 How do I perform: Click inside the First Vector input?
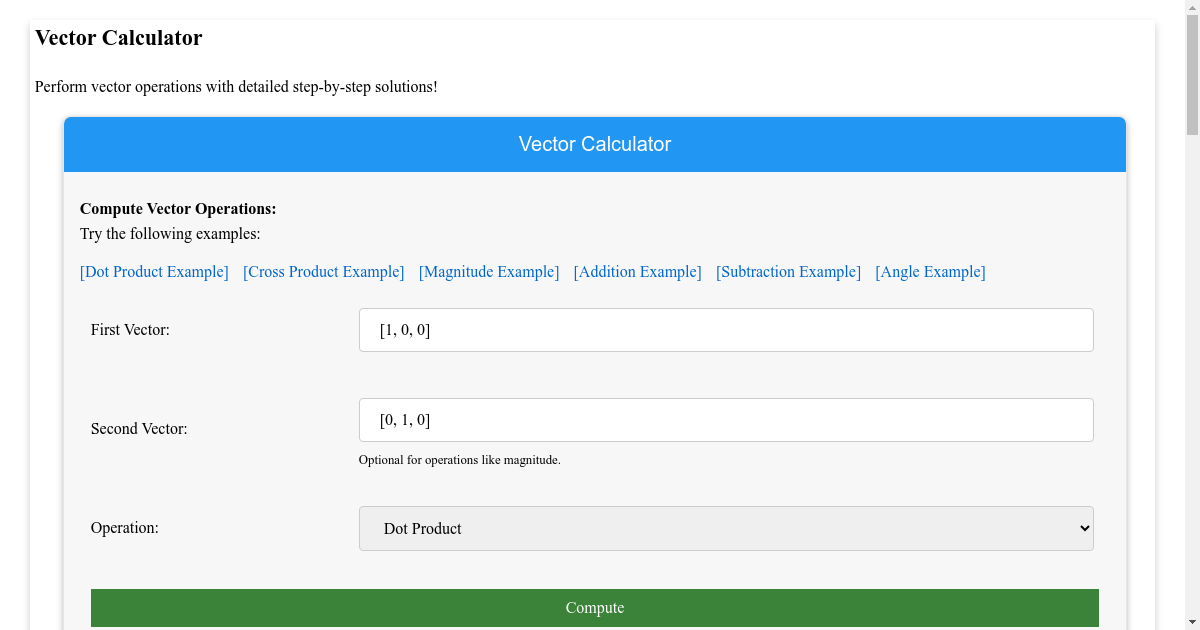(726, 329)
